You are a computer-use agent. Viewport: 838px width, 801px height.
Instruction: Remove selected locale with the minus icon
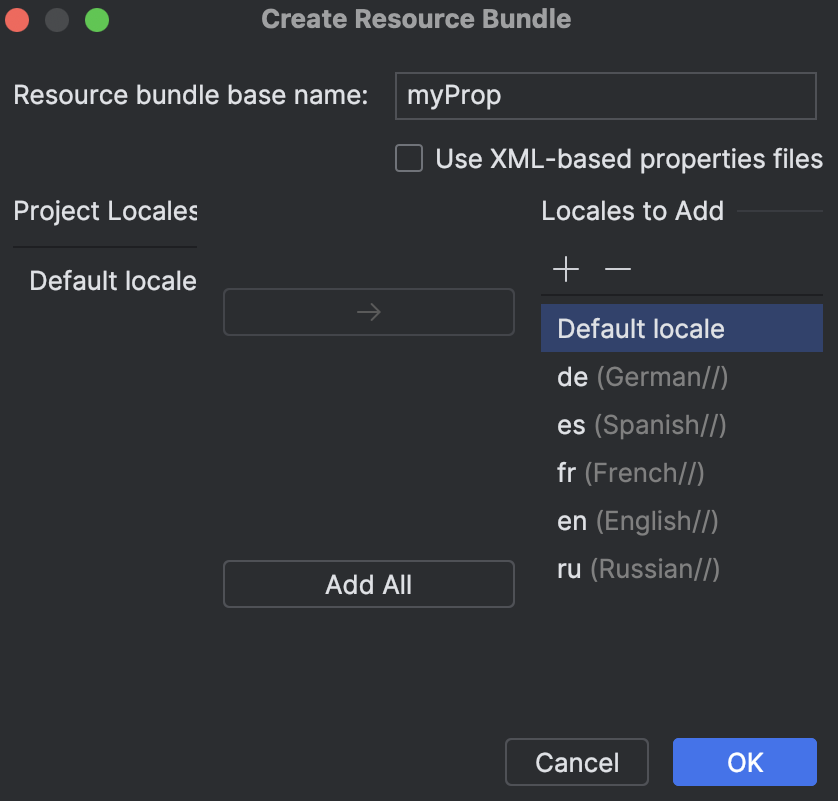617,269
